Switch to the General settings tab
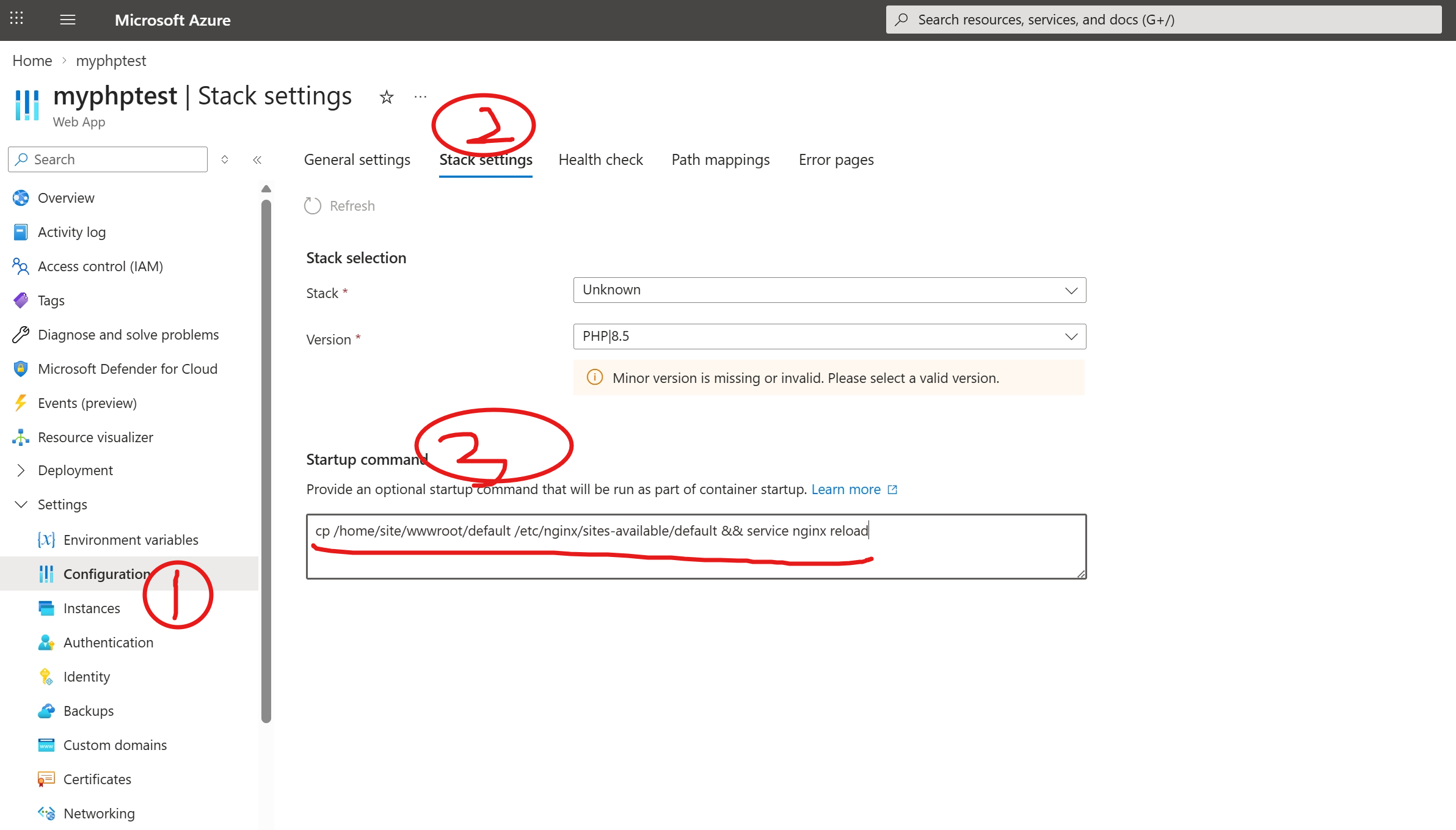Image resolution: width=1456 pixels, height=830 pixels. pyautogui.click(x=357, y=160)
